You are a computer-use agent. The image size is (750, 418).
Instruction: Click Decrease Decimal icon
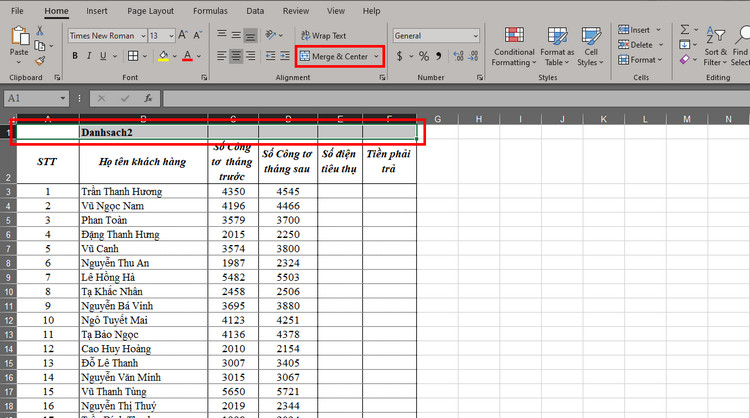474,56
